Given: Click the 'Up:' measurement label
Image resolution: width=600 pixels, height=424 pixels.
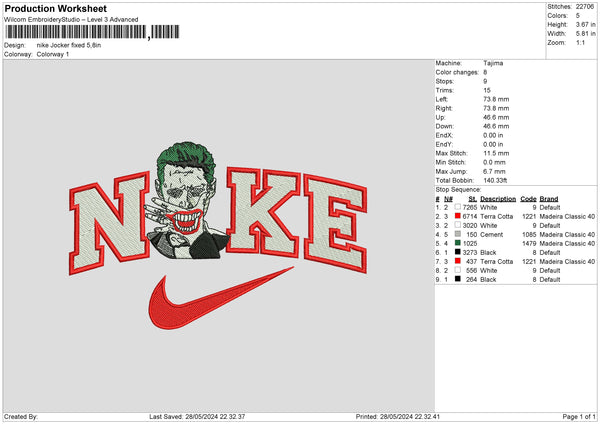Looking at the screenshot, I should tap(440, 117).
